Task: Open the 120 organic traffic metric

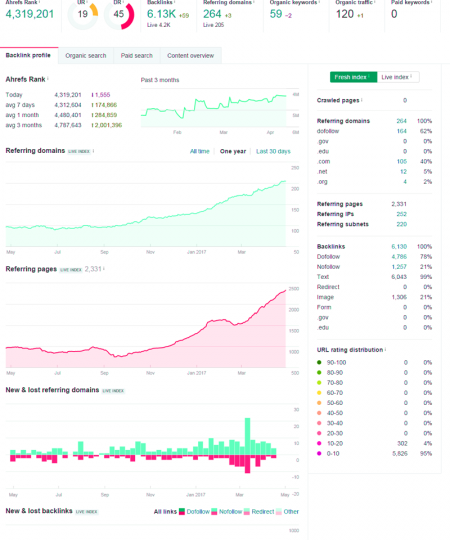Action: pos(345,14)
